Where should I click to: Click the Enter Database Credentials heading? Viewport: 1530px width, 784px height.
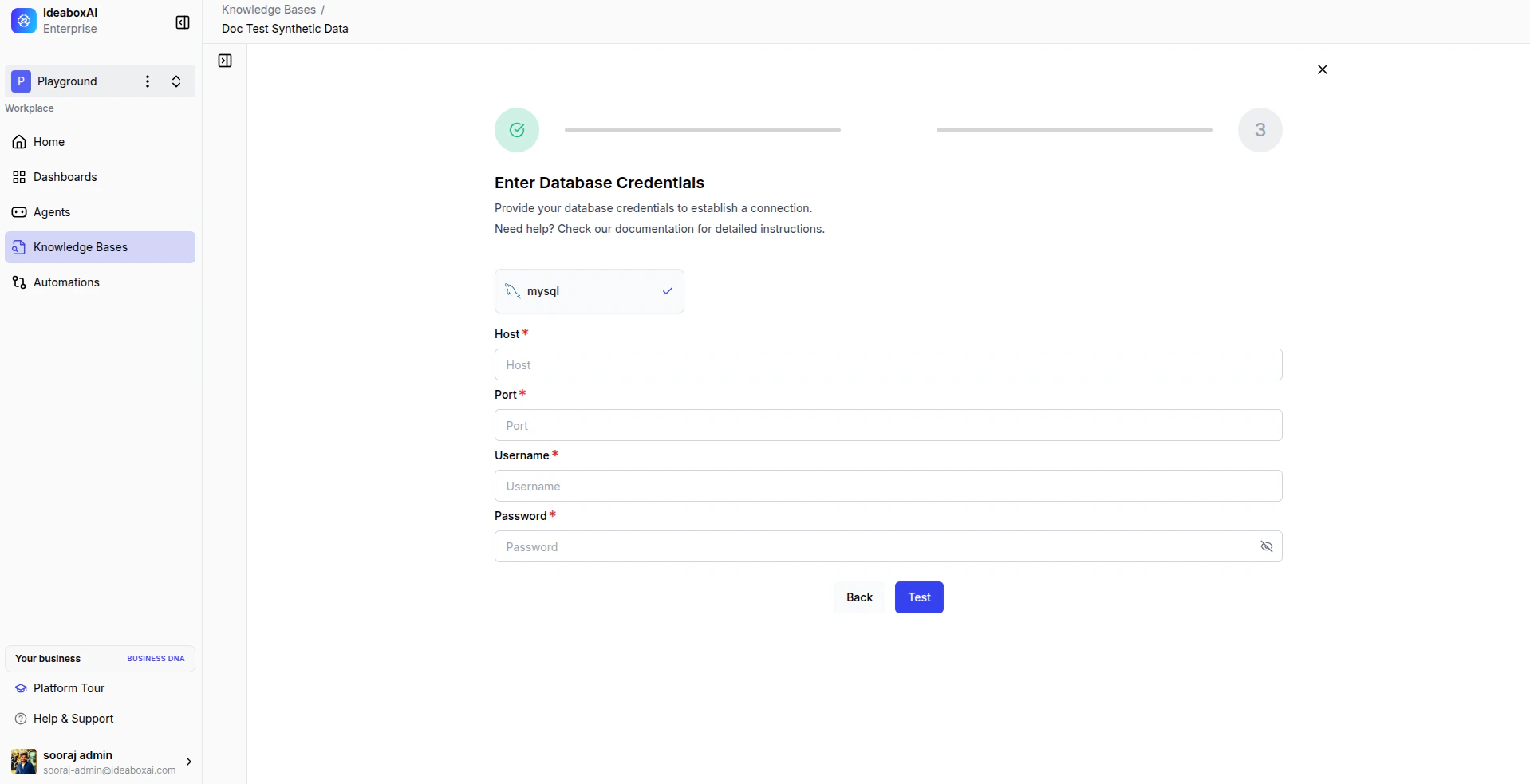[x=599, y=183]
